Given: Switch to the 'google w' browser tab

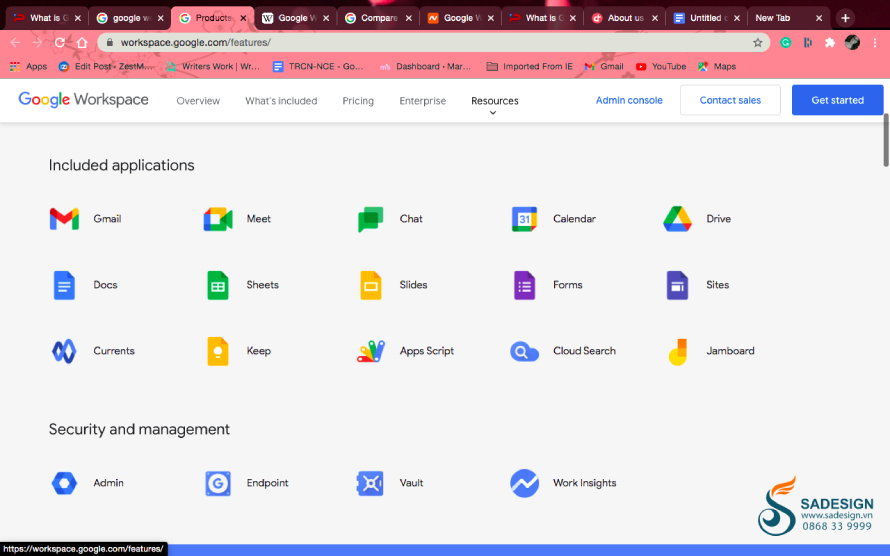Looking at the screenshot, I should click(129, 18).
